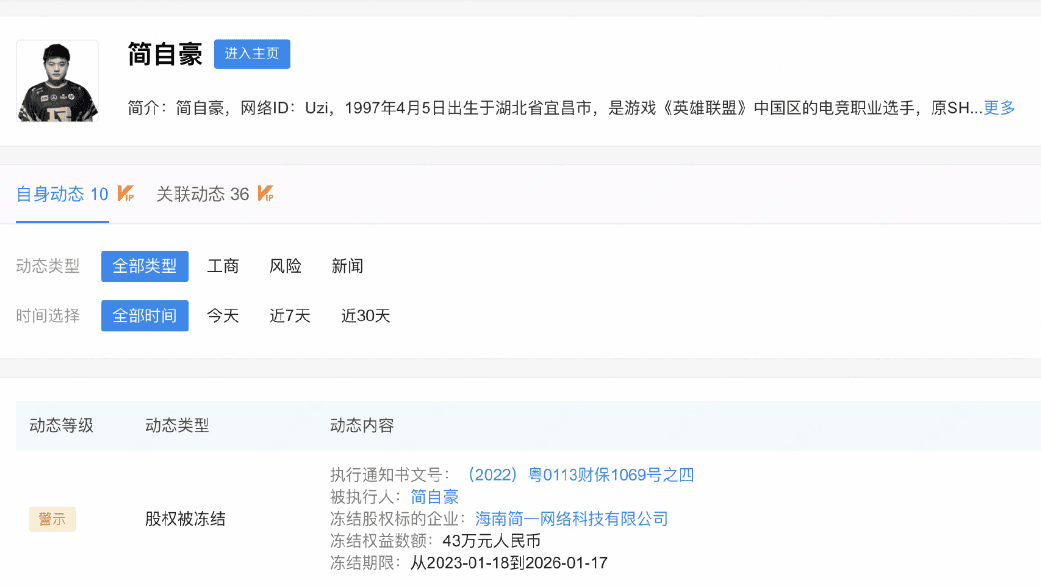Click the 动态类型 filter label
Image resolution: width=1041 pixels, height=586 pixels.
pyautogui.click(x=48, y=266)
